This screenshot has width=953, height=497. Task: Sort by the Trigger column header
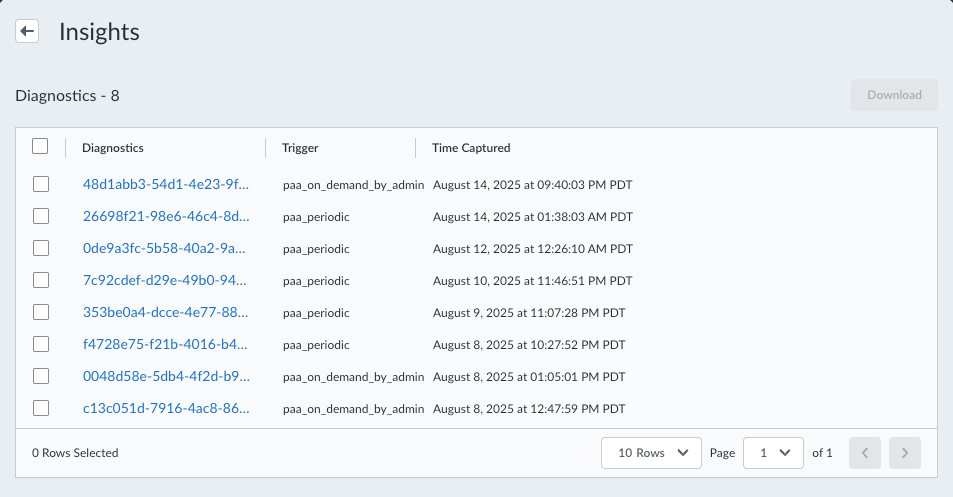pyautogui.click(x=300, y=148)
